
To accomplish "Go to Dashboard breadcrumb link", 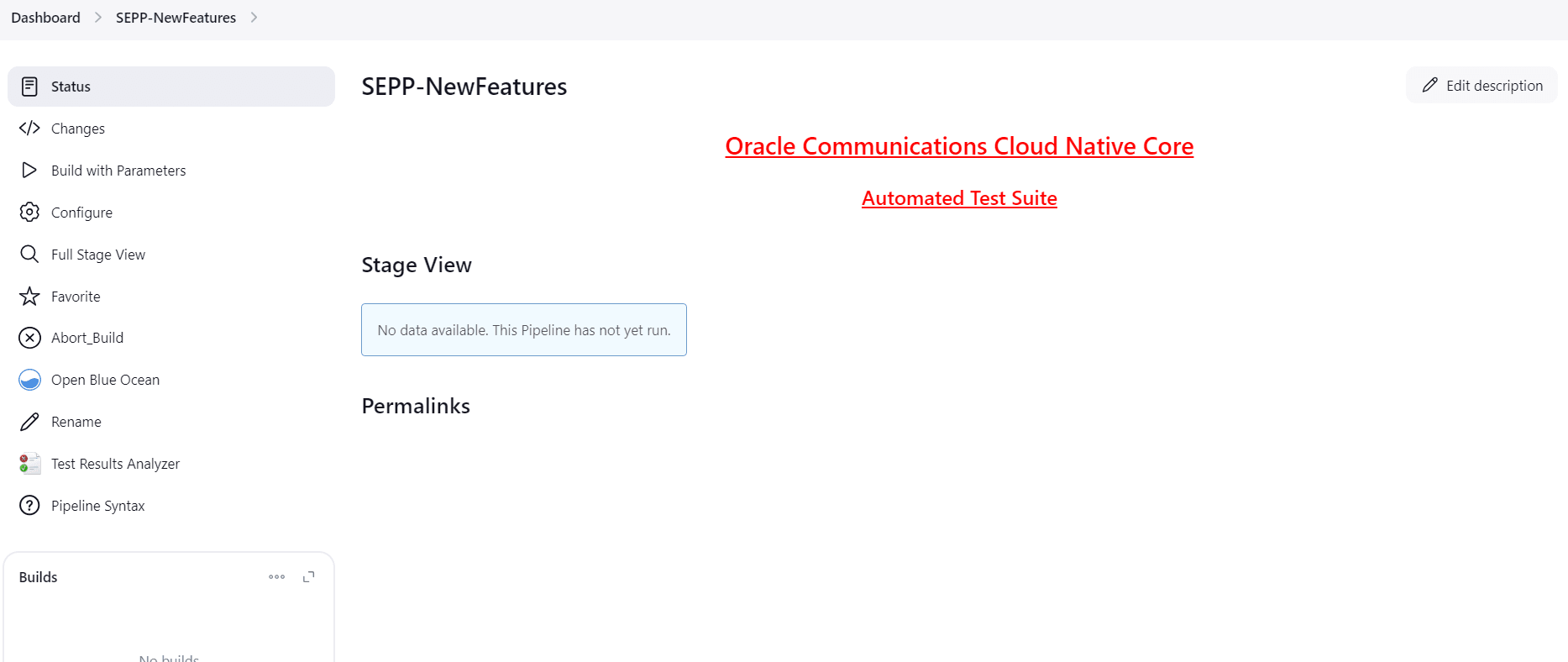I will click(45, 18).
